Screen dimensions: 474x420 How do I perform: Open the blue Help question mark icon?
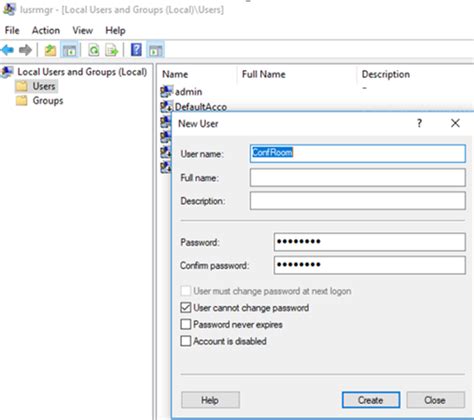(x=136, y=50)
